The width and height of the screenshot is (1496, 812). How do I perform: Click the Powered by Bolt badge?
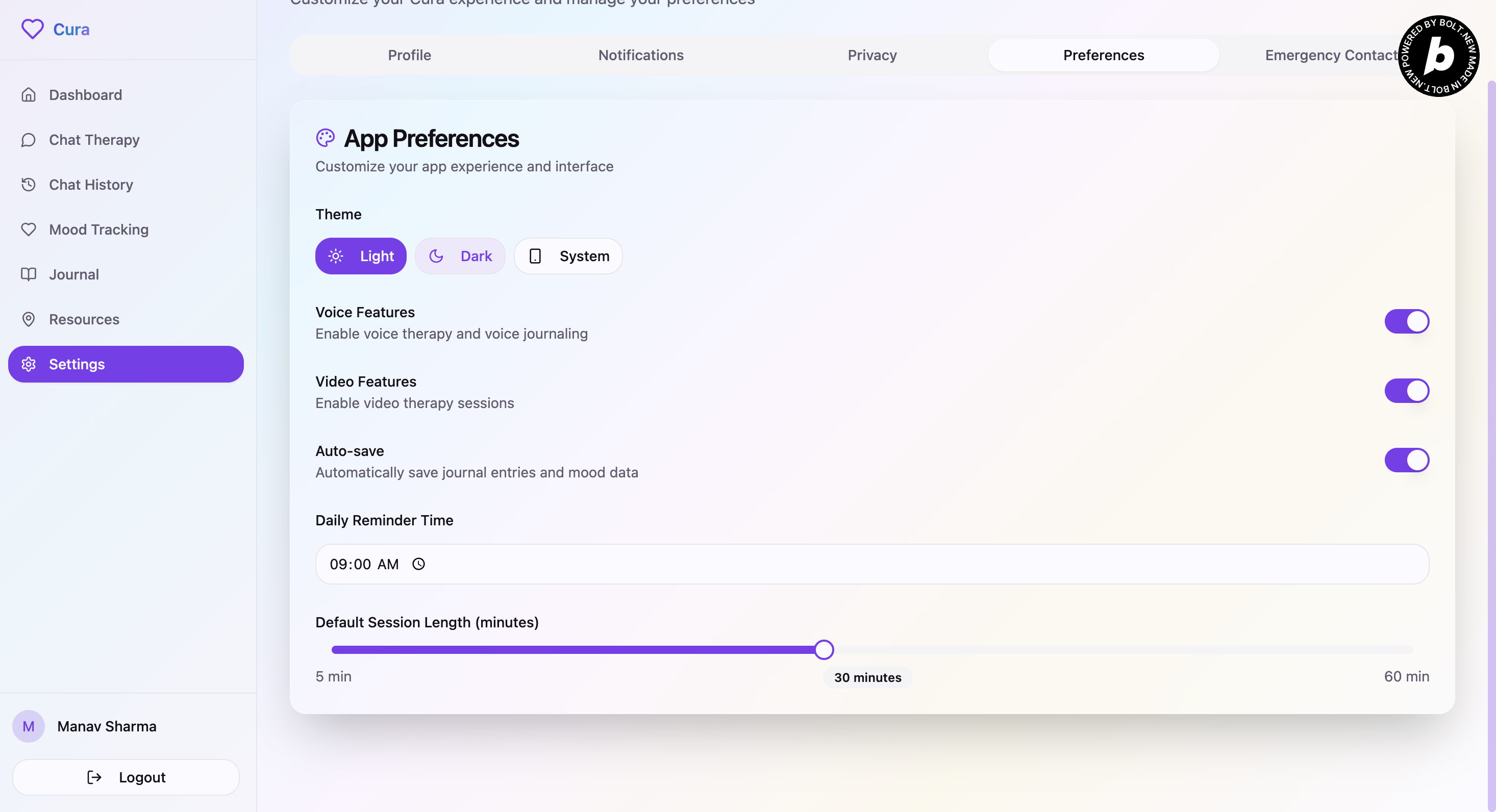[x=1438, y=56]
